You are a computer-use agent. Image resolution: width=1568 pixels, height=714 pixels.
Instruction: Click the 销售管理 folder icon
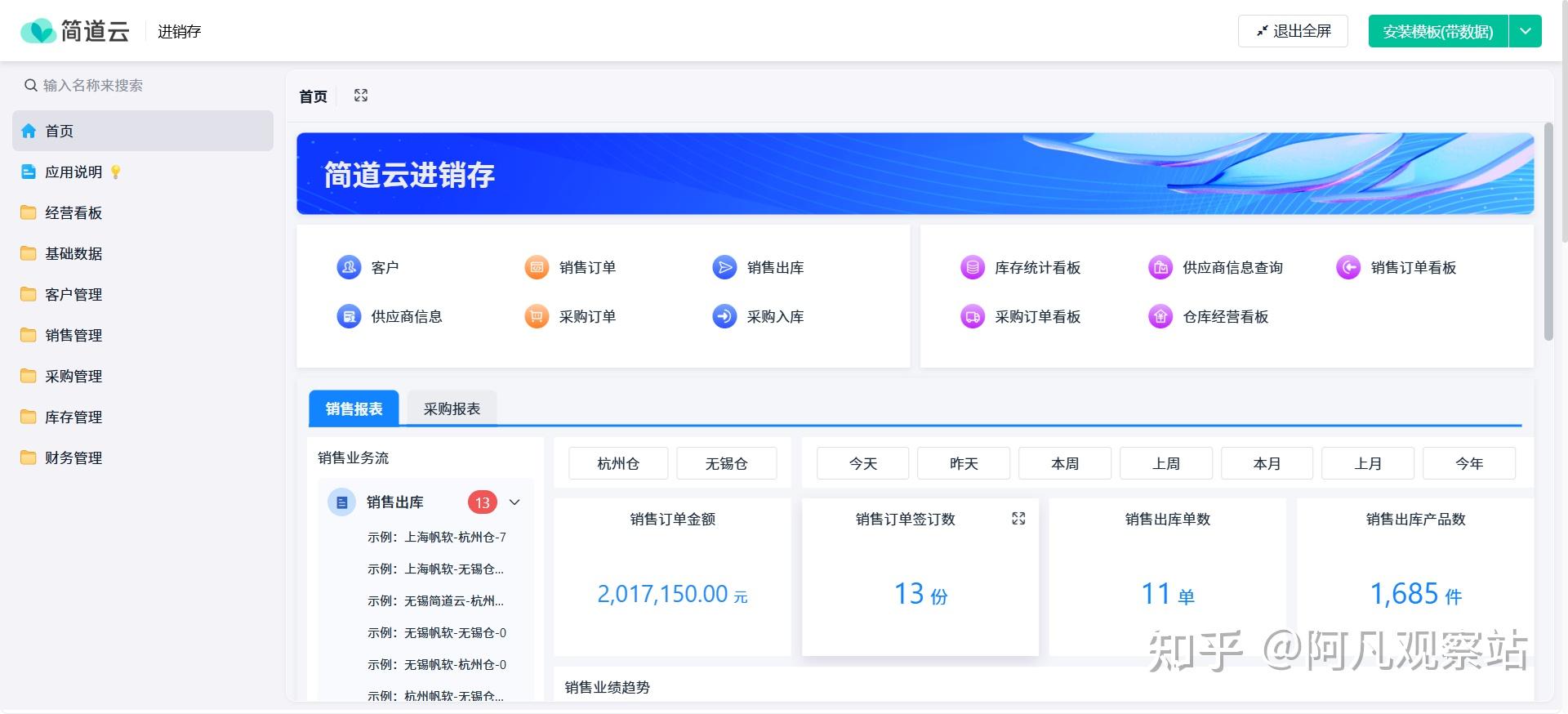point(29,335)
